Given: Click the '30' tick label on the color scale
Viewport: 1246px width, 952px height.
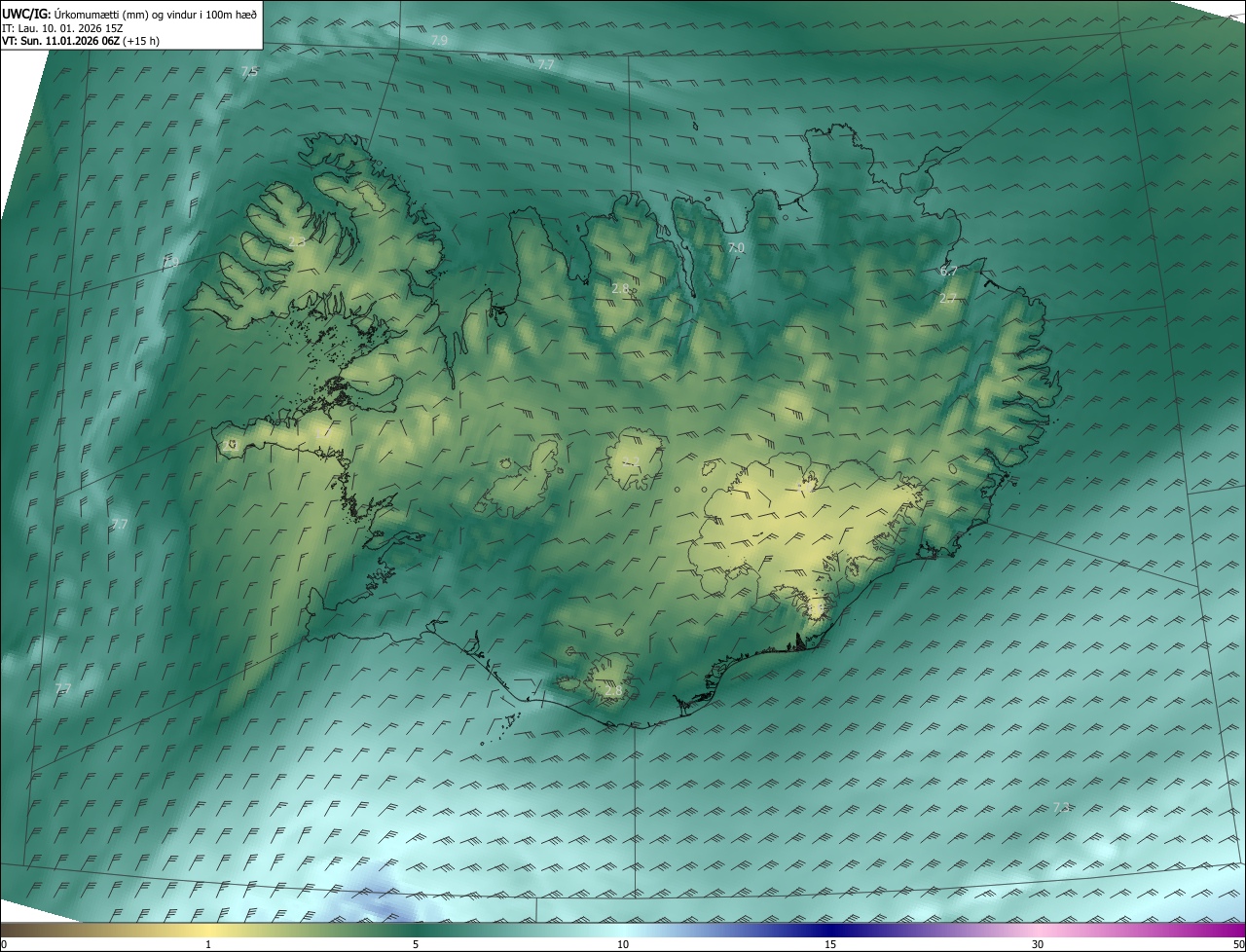Looking at the screenshot, I should (x=1038, y=945).
